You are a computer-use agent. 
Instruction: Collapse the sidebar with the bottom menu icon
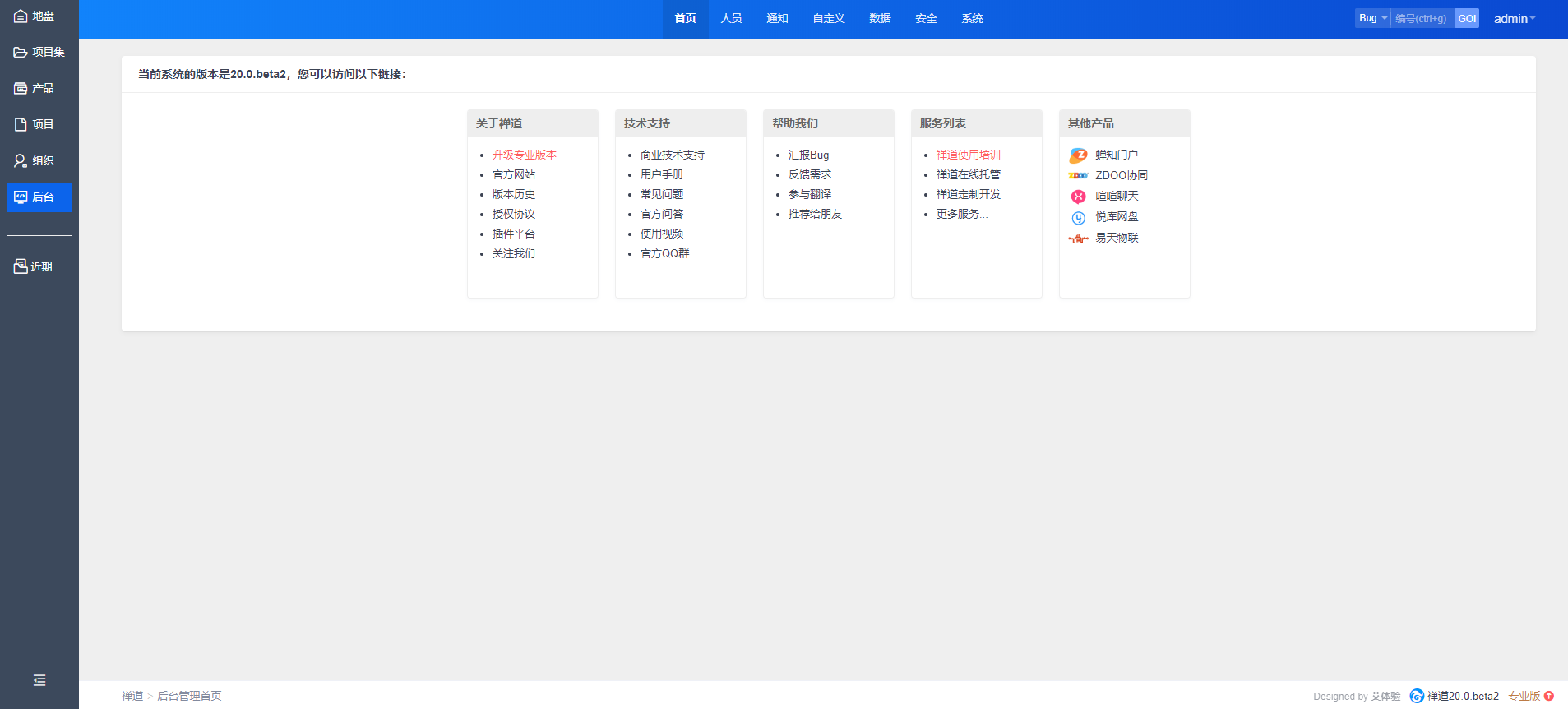[39, 680]
